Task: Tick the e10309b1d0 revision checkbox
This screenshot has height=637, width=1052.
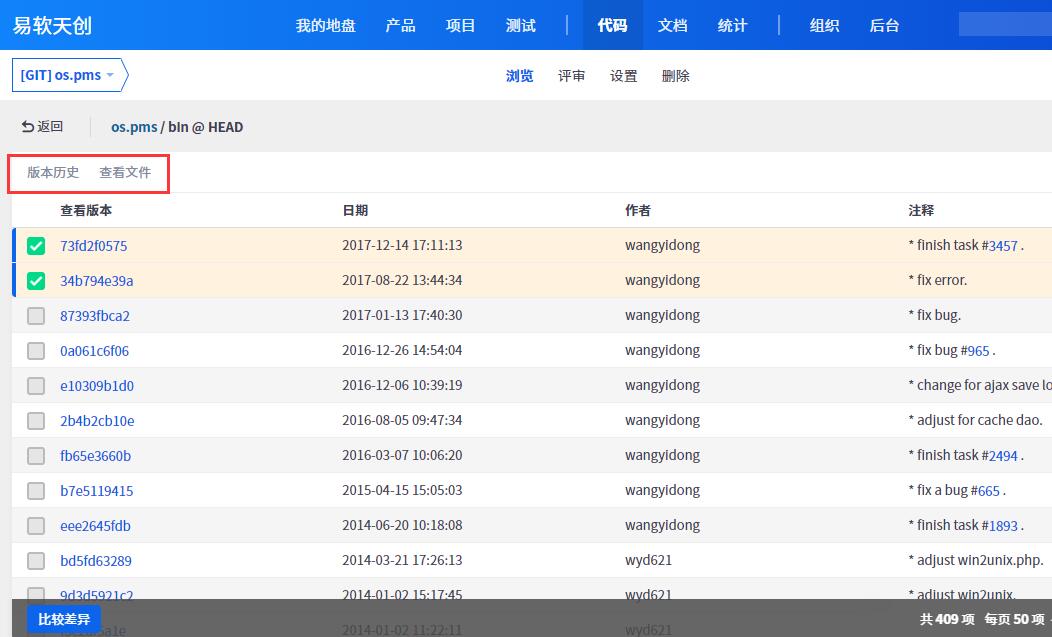Action: click(x=36, y=386)
